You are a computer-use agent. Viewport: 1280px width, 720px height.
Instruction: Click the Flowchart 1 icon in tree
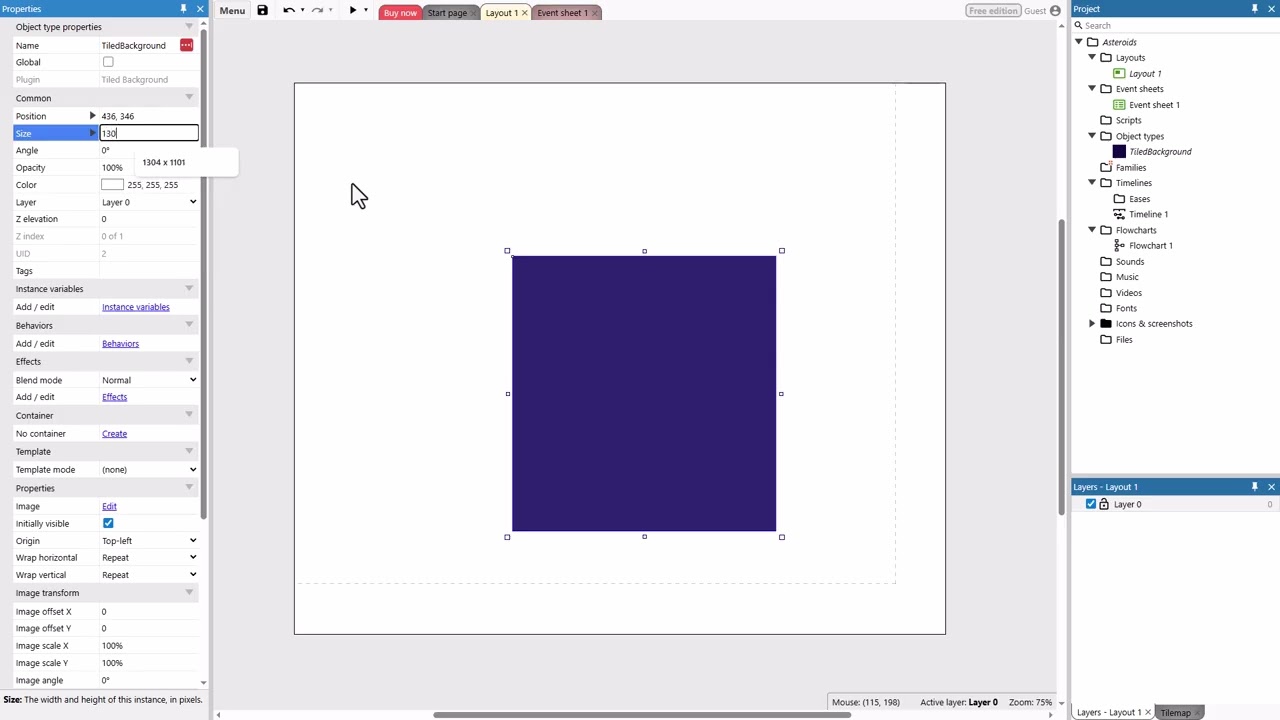1119,246
